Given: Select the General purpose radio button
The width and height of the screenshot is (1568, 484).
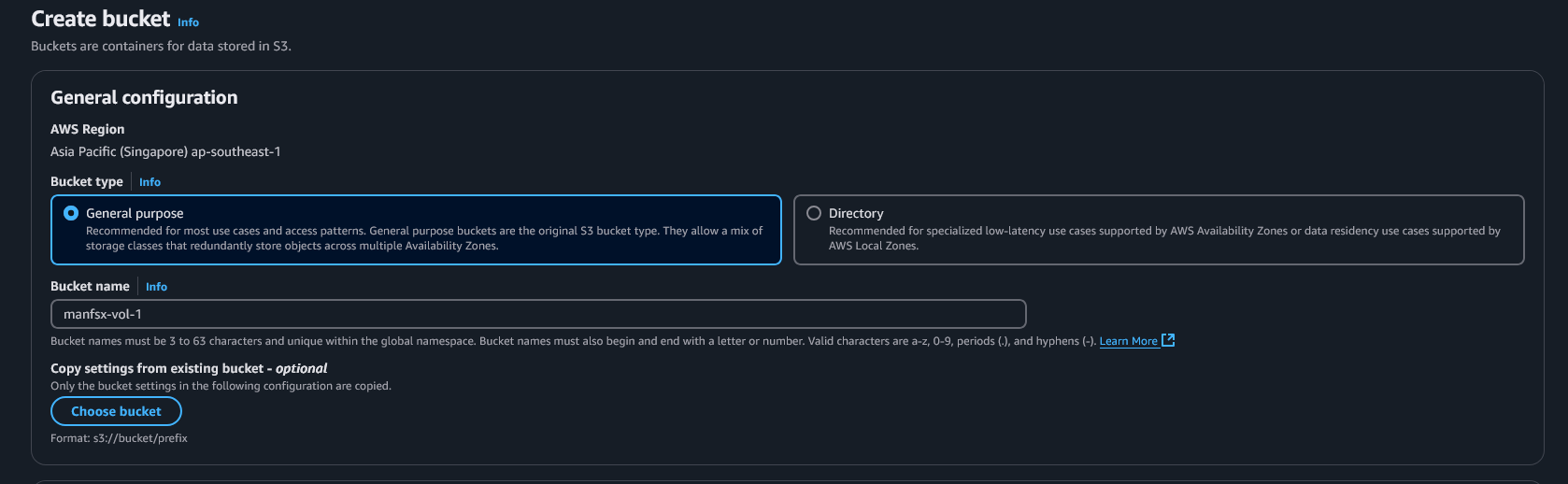Looking at the screenshot, I should pyautogui.click(x=71, y=213).
